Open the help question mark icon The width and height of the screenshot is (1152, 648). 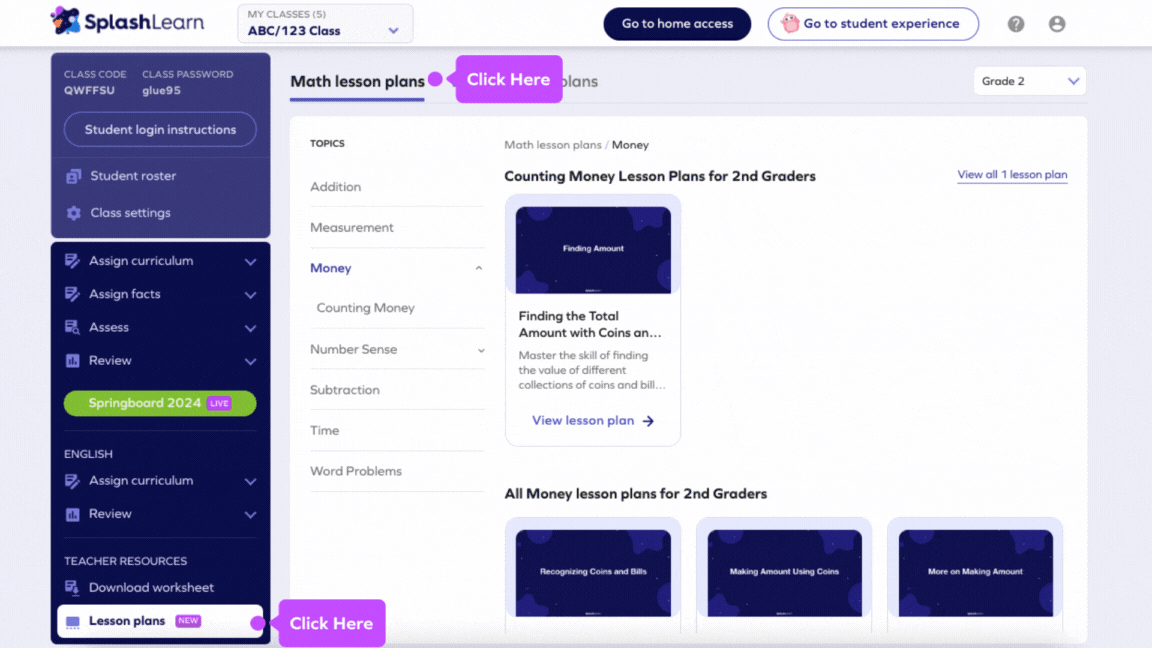pos(1015,24)
